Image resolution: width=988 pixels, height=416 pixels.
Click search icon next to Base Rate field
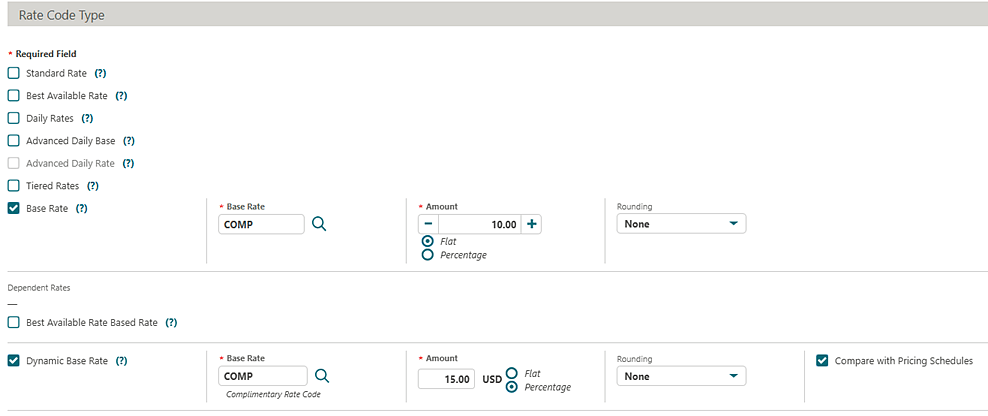pos(319,224)
